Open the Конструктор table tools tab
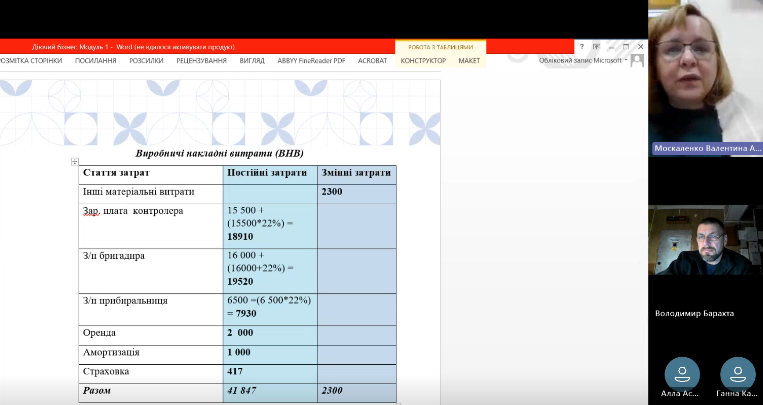 (x=423, y=61)
